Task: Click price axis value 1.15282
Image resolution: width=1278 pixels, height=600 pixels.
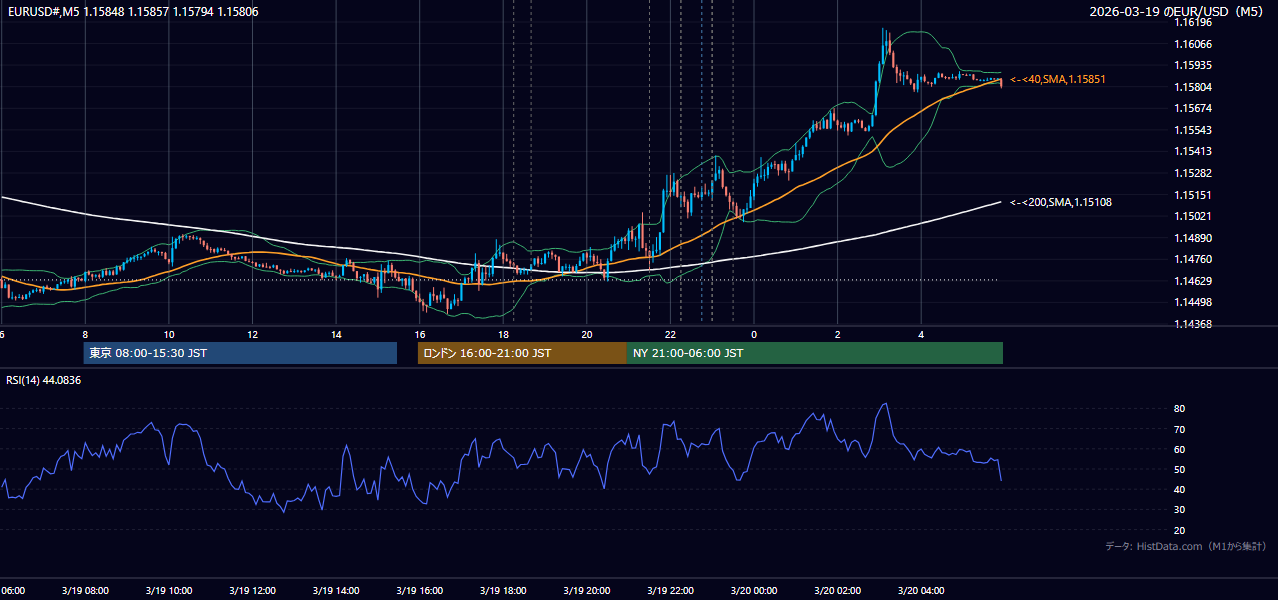Action: (x=1192, y=173)
